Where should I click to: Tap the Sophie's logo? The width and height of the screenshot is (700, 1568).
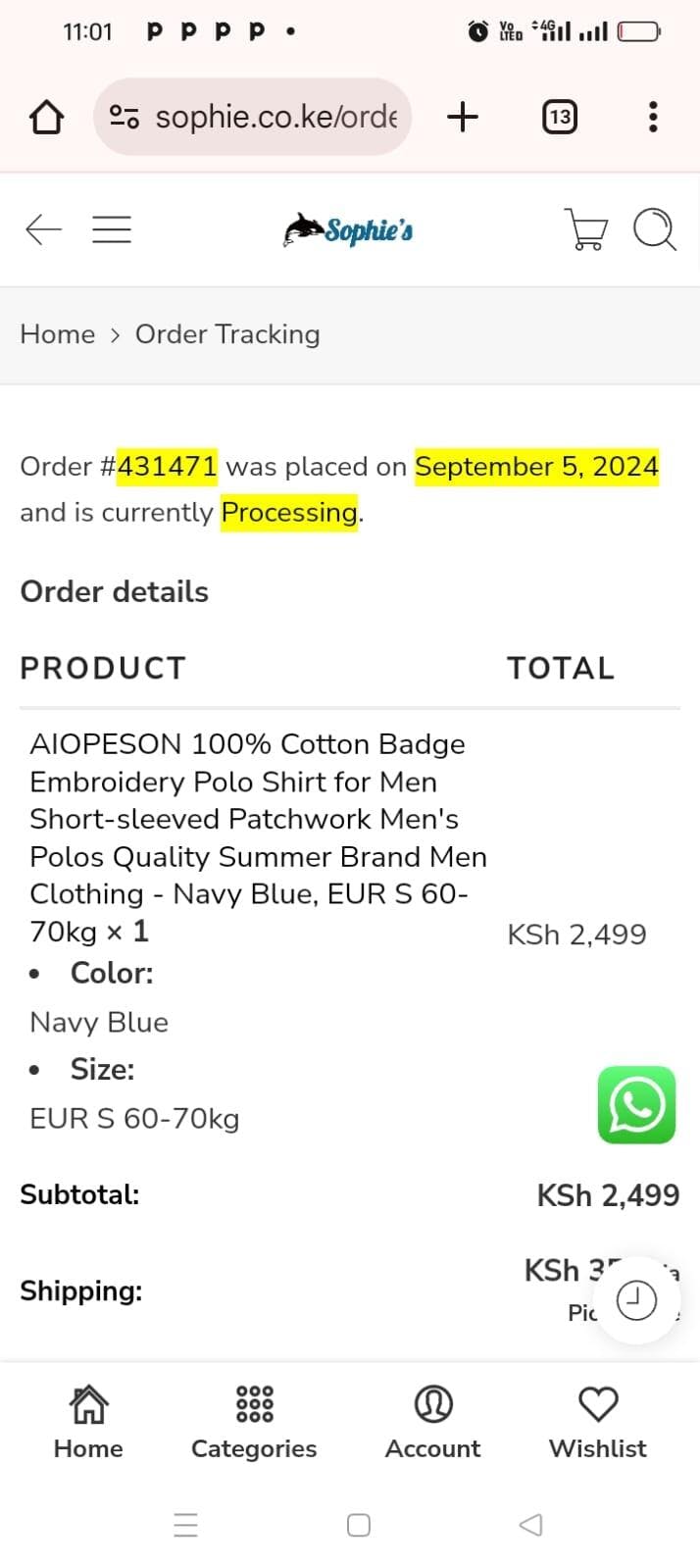click(349, 229)
